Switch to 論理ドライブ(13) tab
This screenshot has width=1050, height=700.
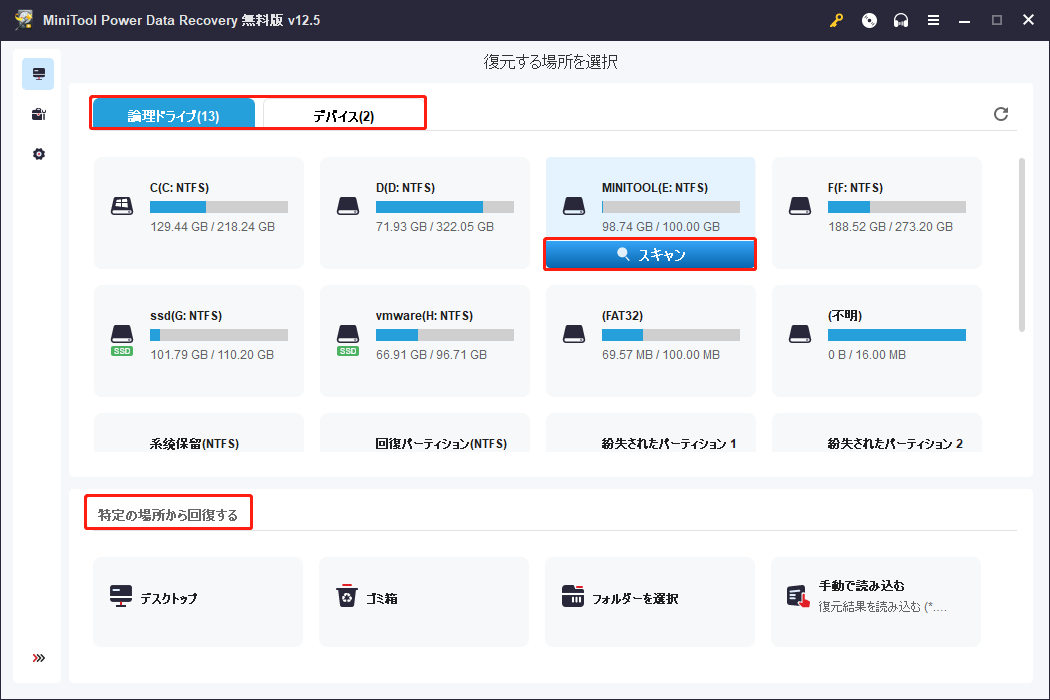pos(173,115)
